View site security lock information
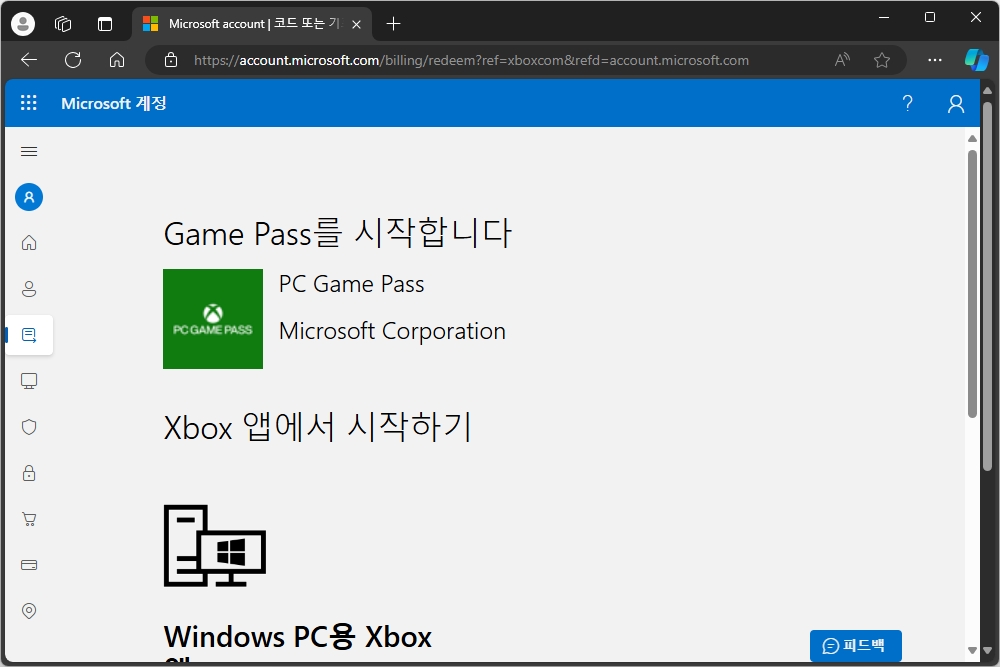Image resolution: width=1000 pixels, height=667 pixels. click(171, 60)
